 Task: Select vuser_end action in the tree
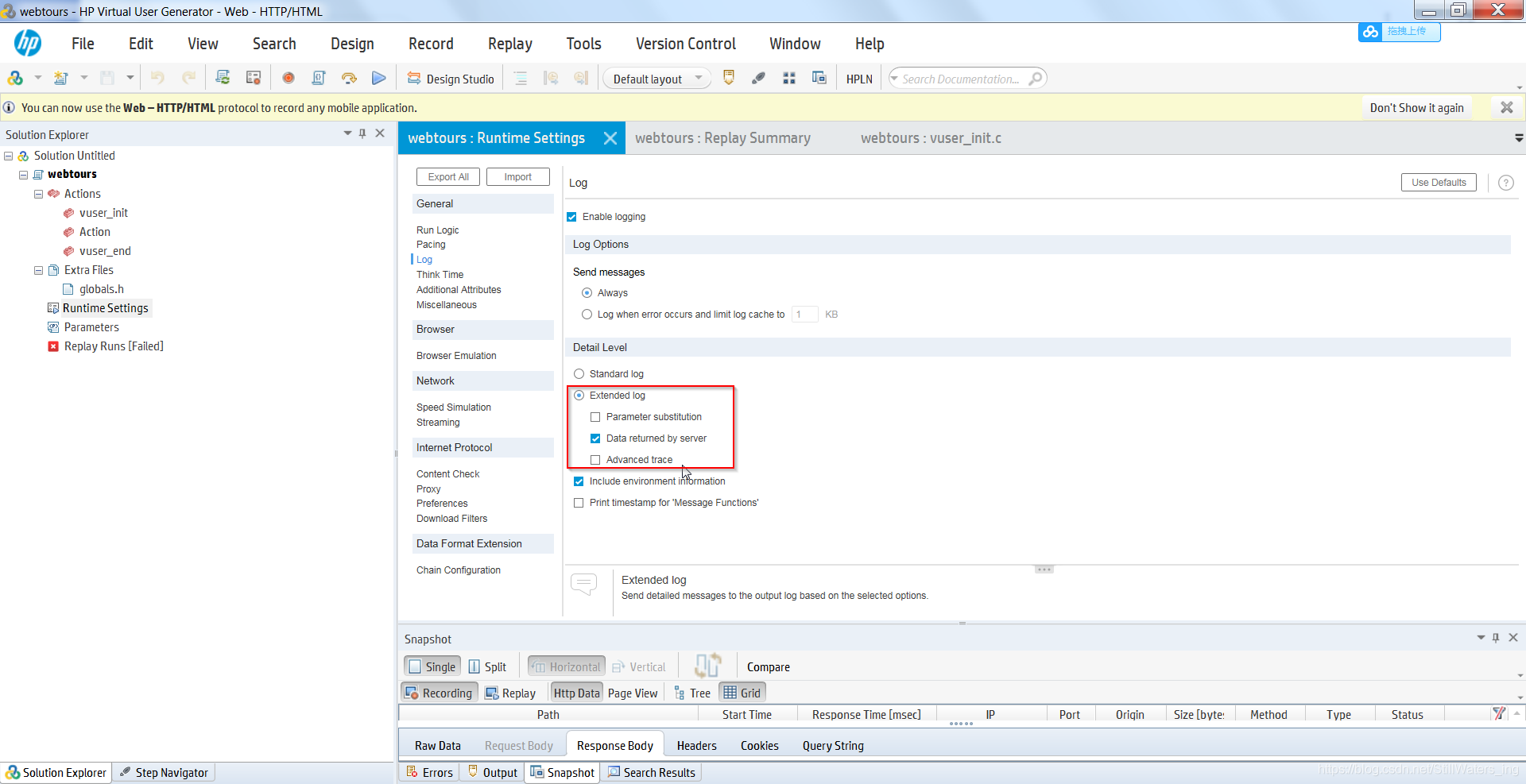(x=105, y=251)
